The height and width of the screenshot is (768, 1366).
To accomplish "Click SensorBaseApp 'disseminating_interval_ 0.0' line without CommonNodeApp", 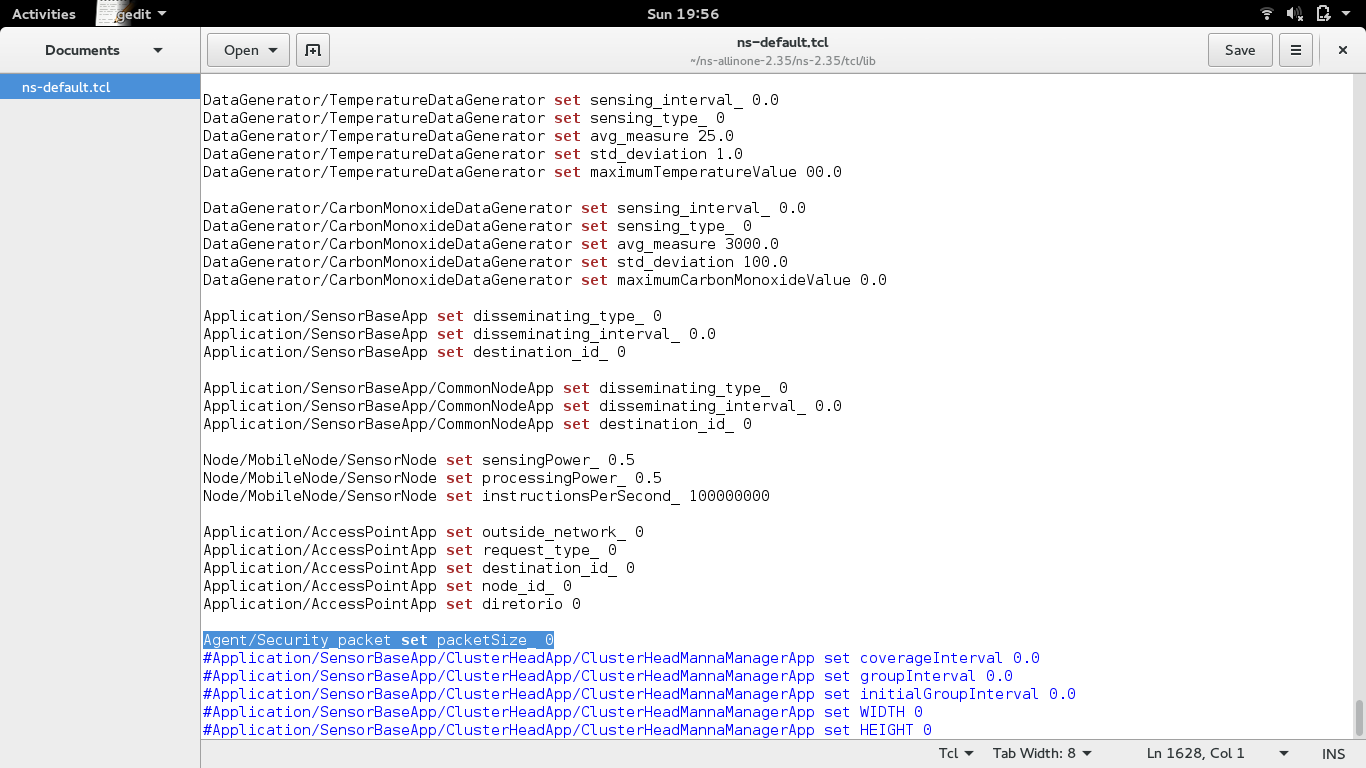I will point(459,334).
